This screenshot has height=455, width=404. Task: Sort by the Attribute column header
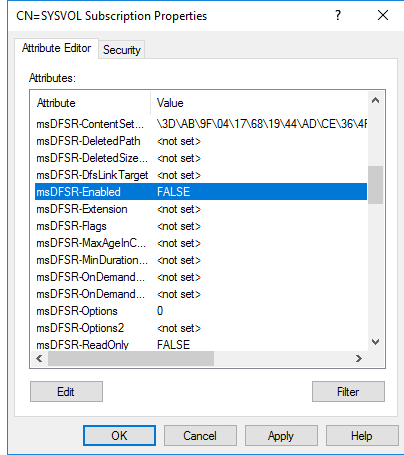pyautogui.click(x=91, y=103)
